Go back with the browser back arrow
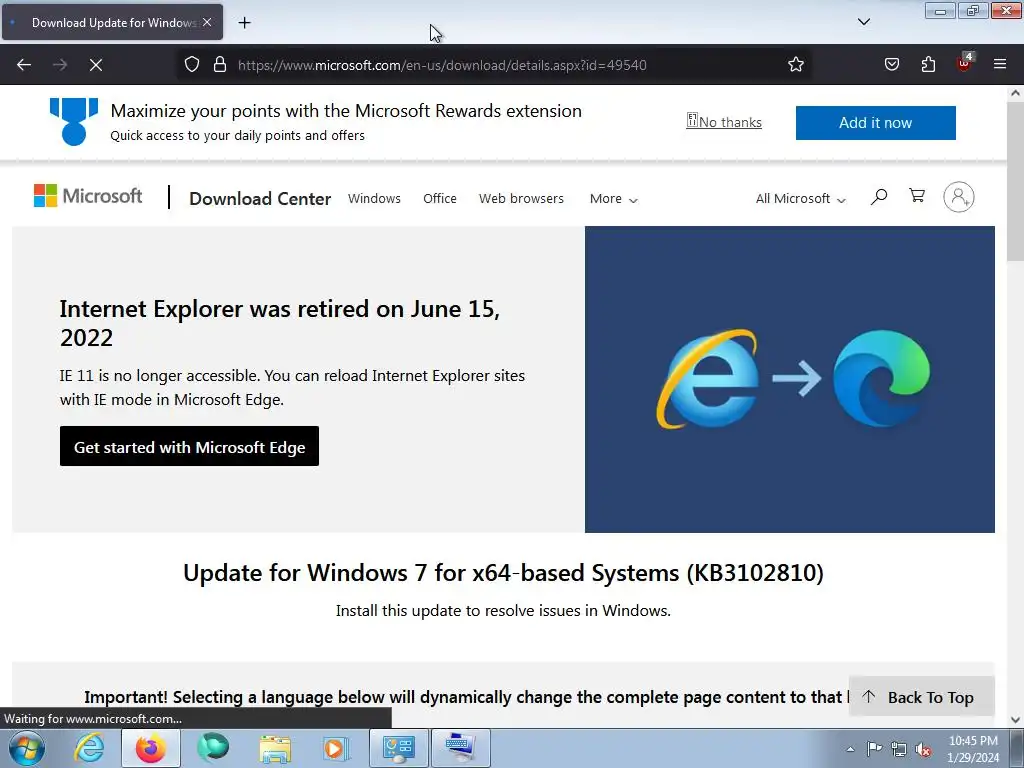 (24, 65)
